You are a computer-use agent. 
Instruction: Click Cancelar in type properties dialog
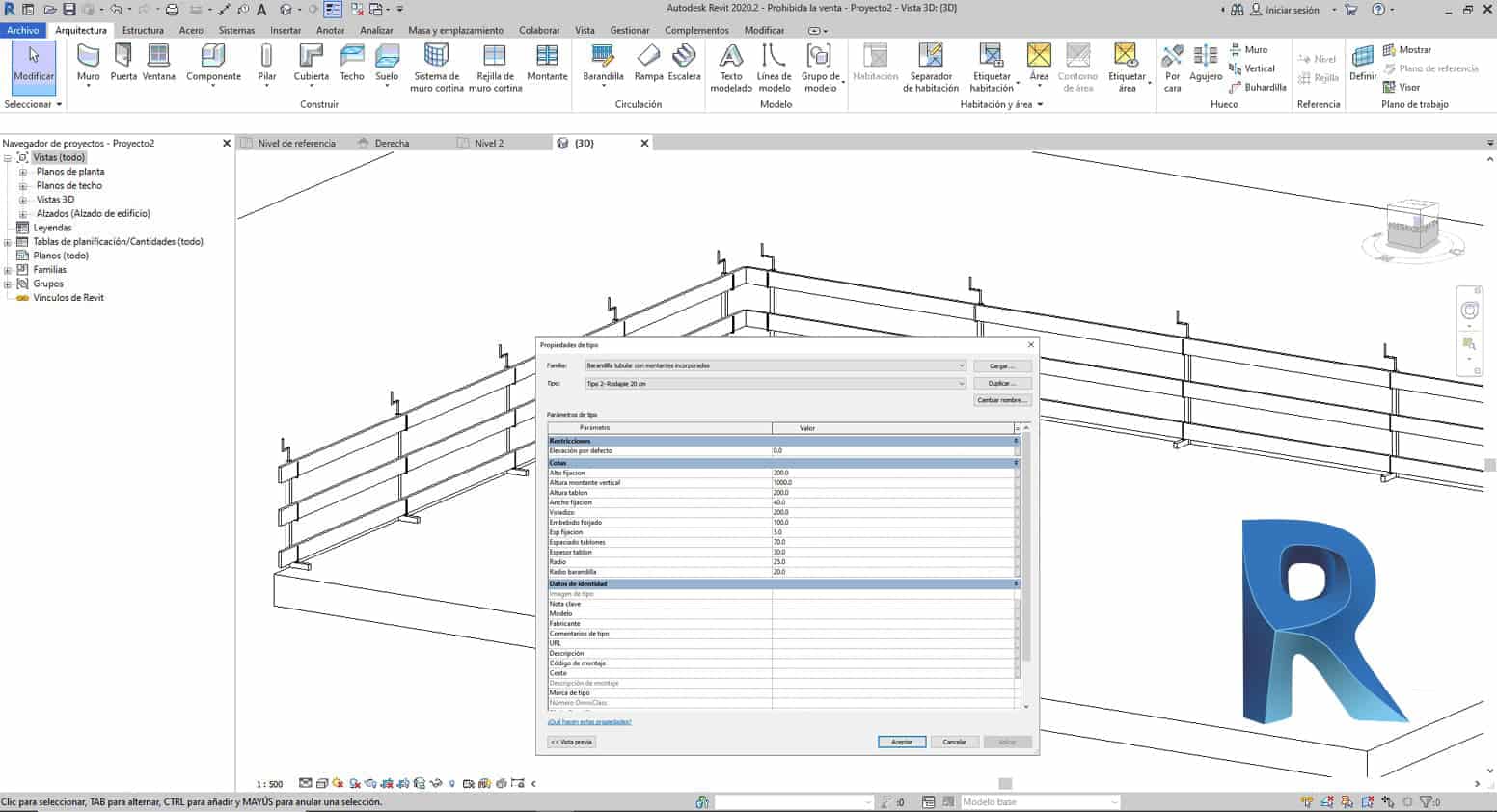coord(955,742)
